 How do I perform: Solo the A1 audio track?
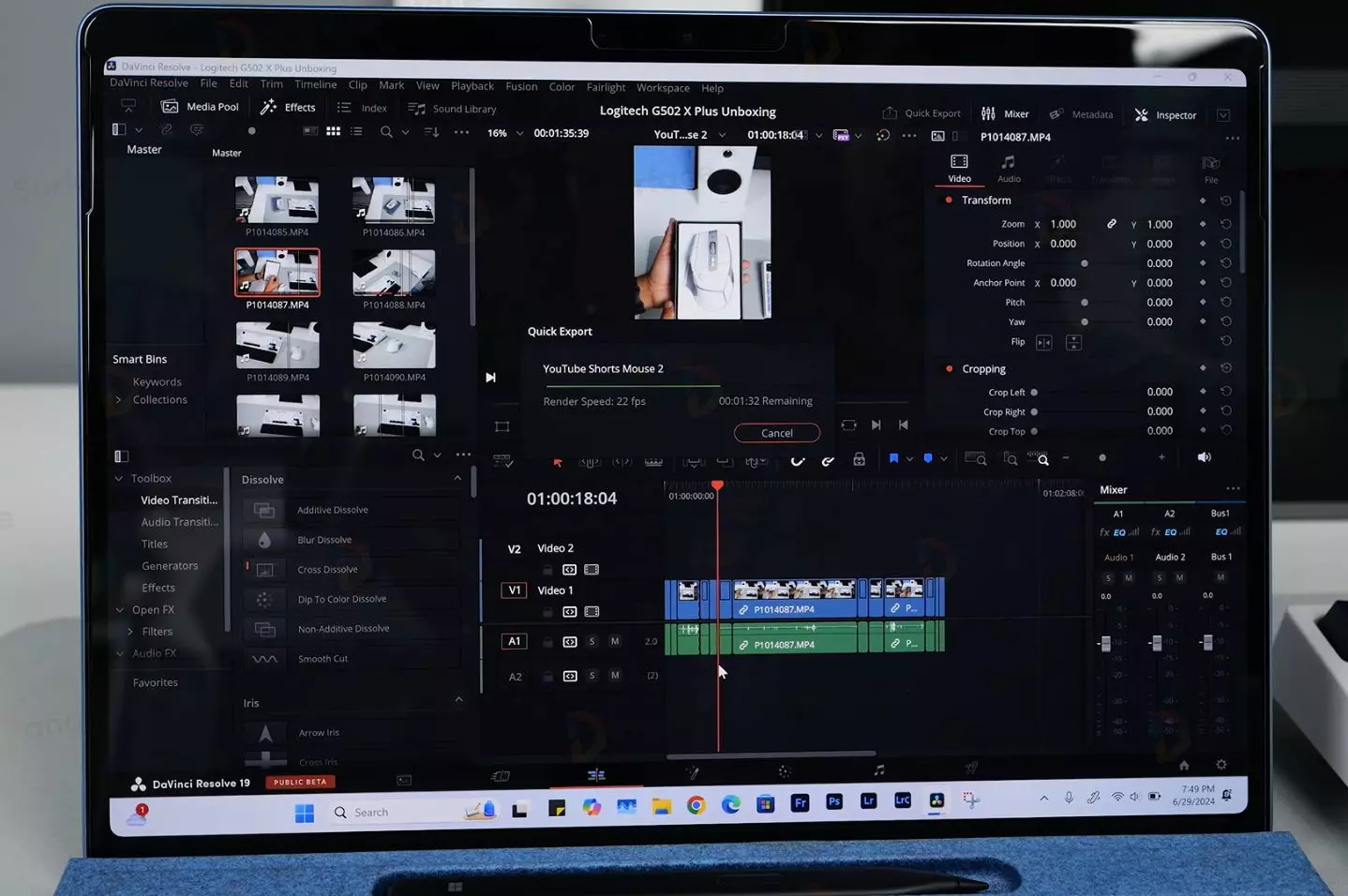(x=592, y=641)
